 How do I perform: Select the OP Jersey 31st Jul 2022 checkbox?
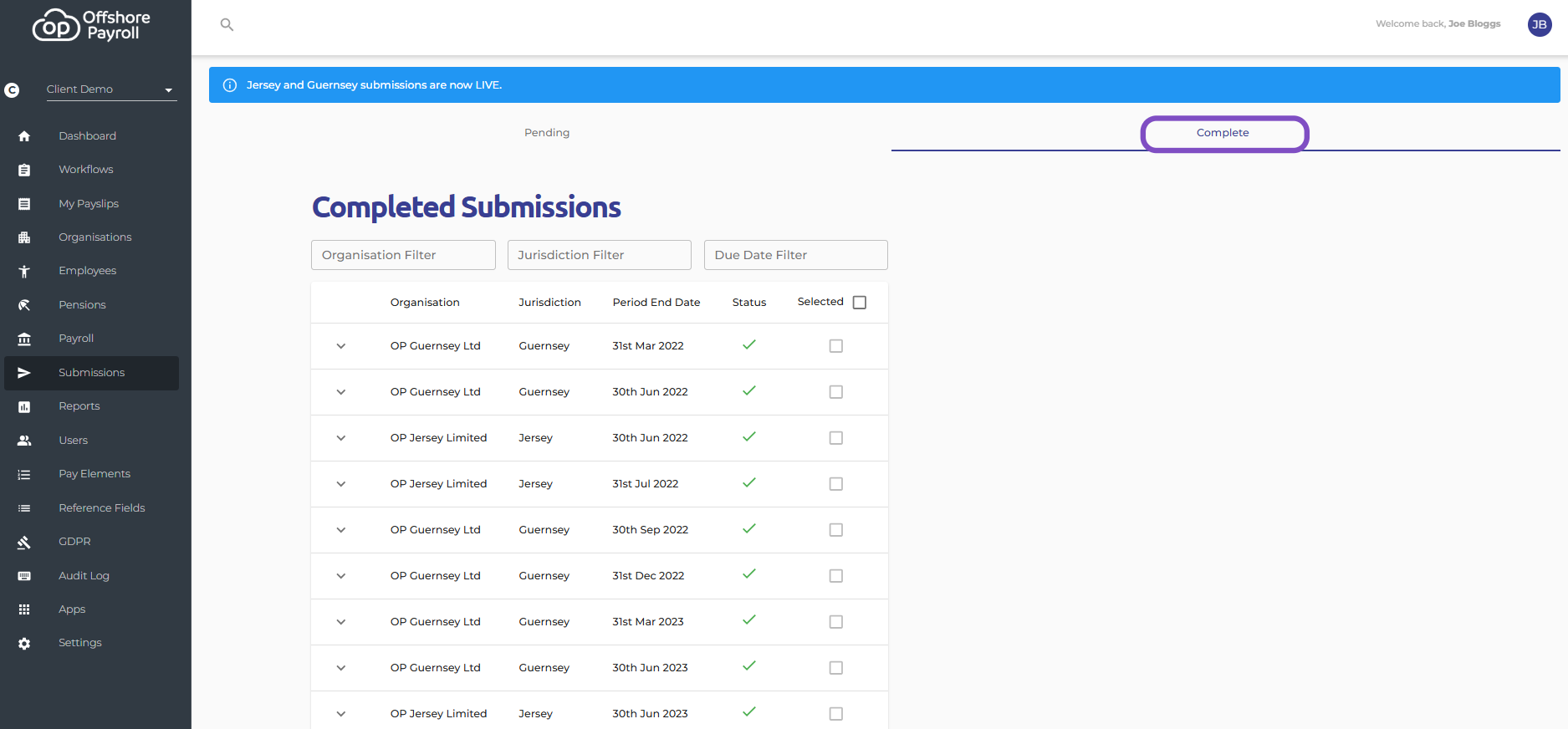pyautogui.click(x=835, y=484)
